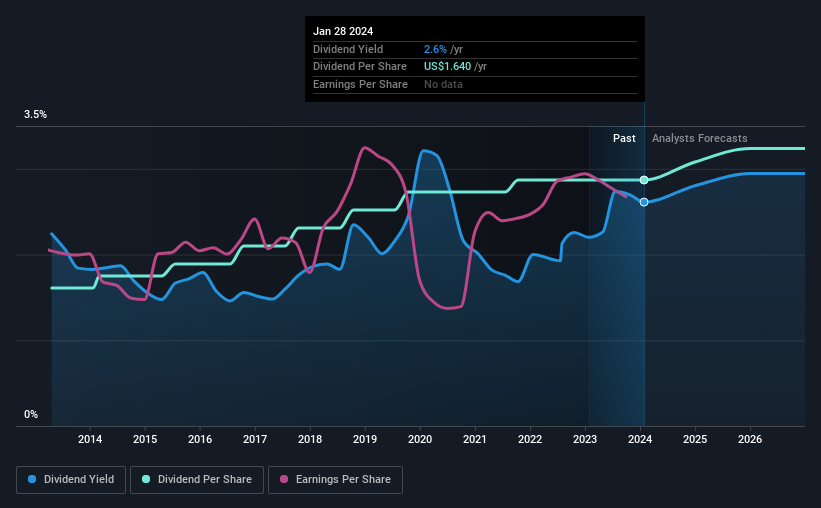Click the 2.6% dividend yield value in tooltip
The width and height of the screenshot is (821, 508).
coord(435,49)
